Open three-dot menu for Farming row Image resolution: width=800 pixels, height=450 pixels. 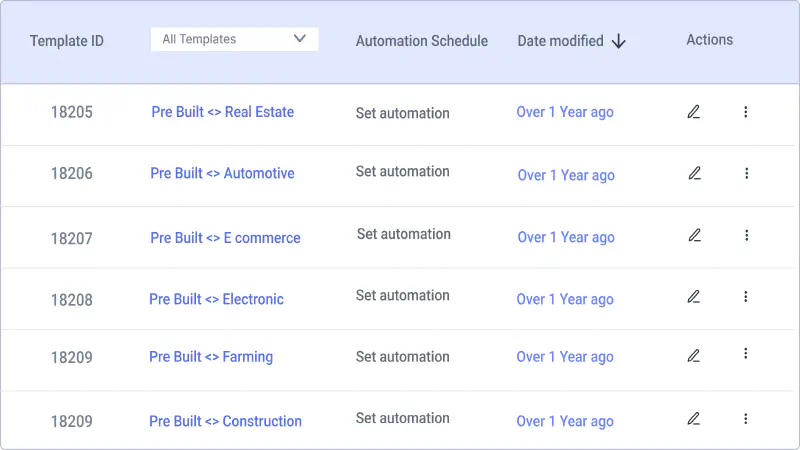pos(745,354)
